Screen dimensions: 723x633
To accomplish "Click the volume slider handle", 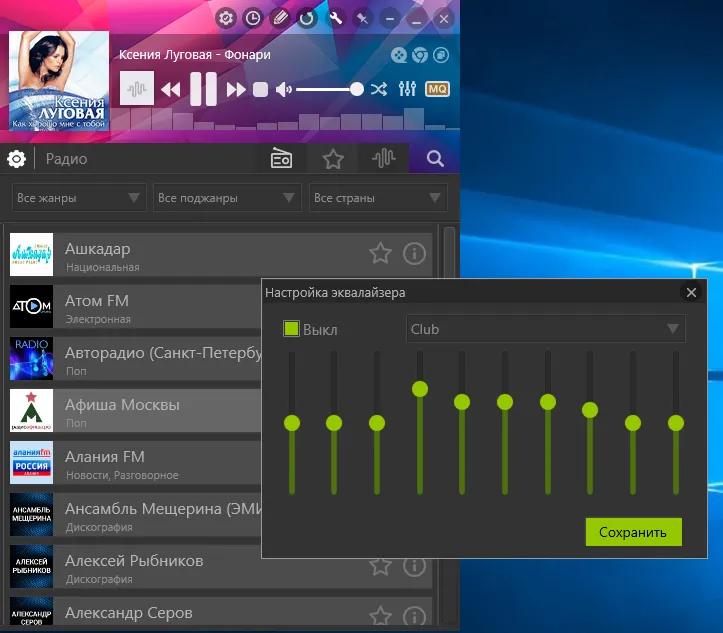I will click(356, 89).
